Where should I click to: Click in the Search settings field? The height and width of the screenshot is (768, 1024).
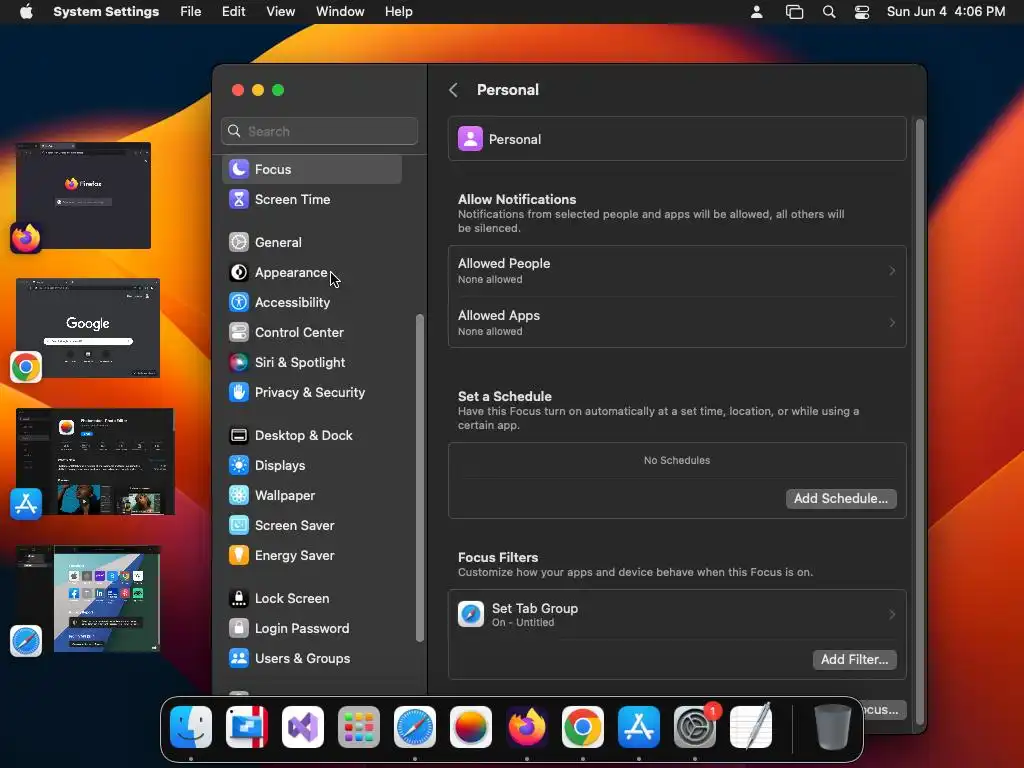point(319,131)
